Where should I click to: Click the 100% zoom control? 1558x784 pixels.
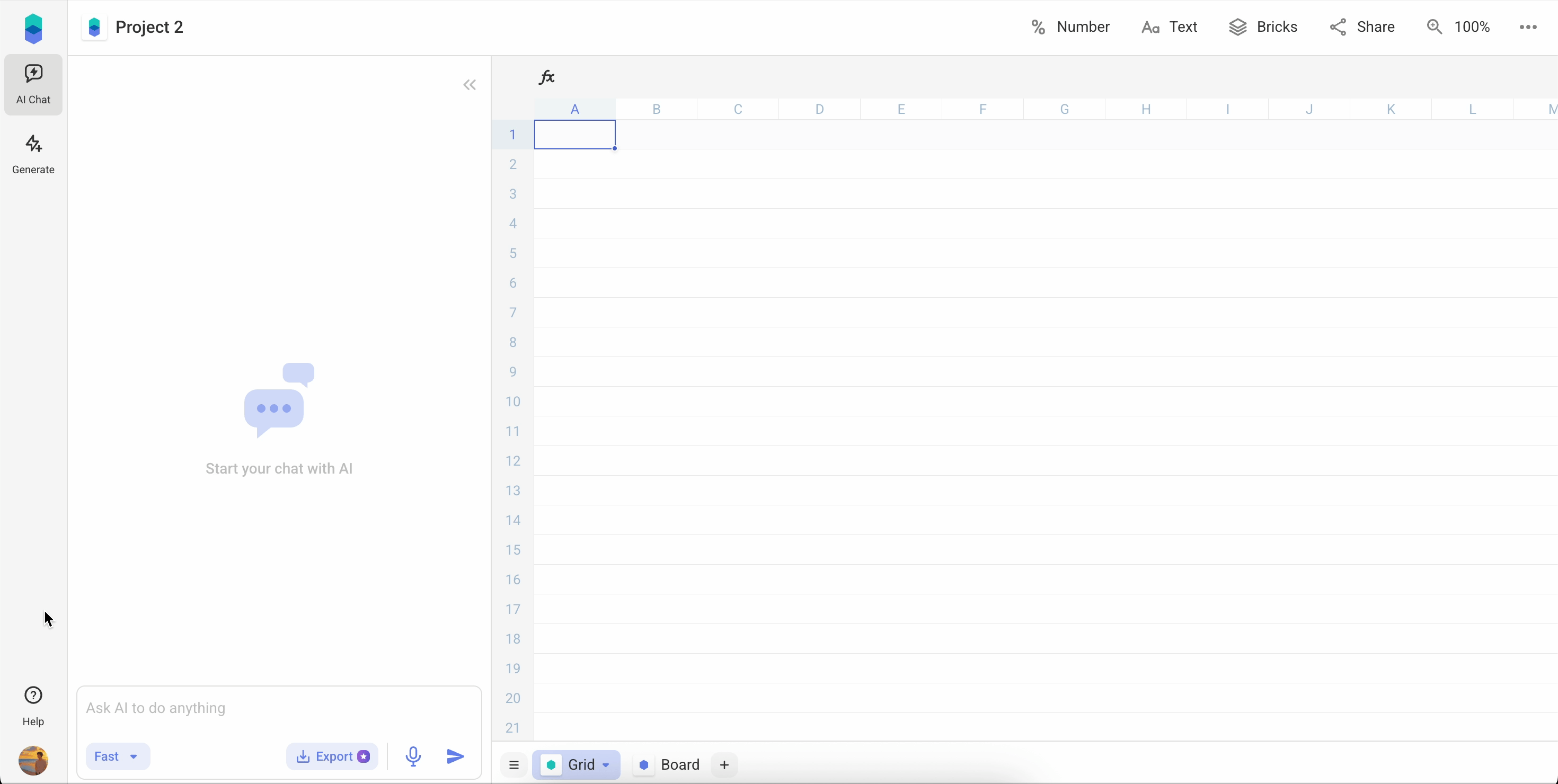coord(1459,26)
